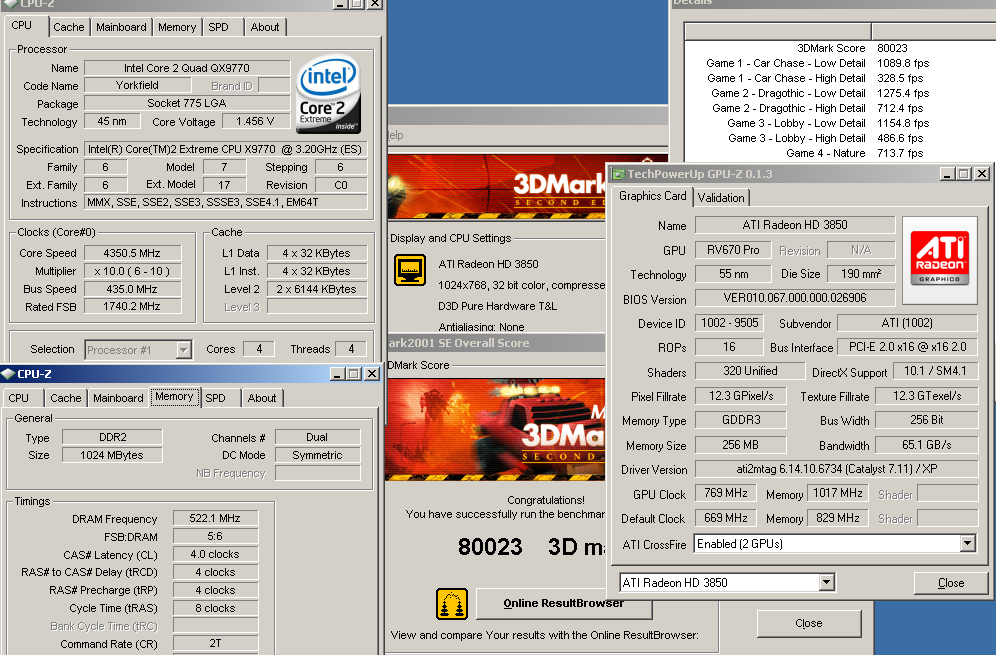Click the GPU Clock 769 MHz field
The height and width of the screenshot is (655, 996).
(725, 493)
